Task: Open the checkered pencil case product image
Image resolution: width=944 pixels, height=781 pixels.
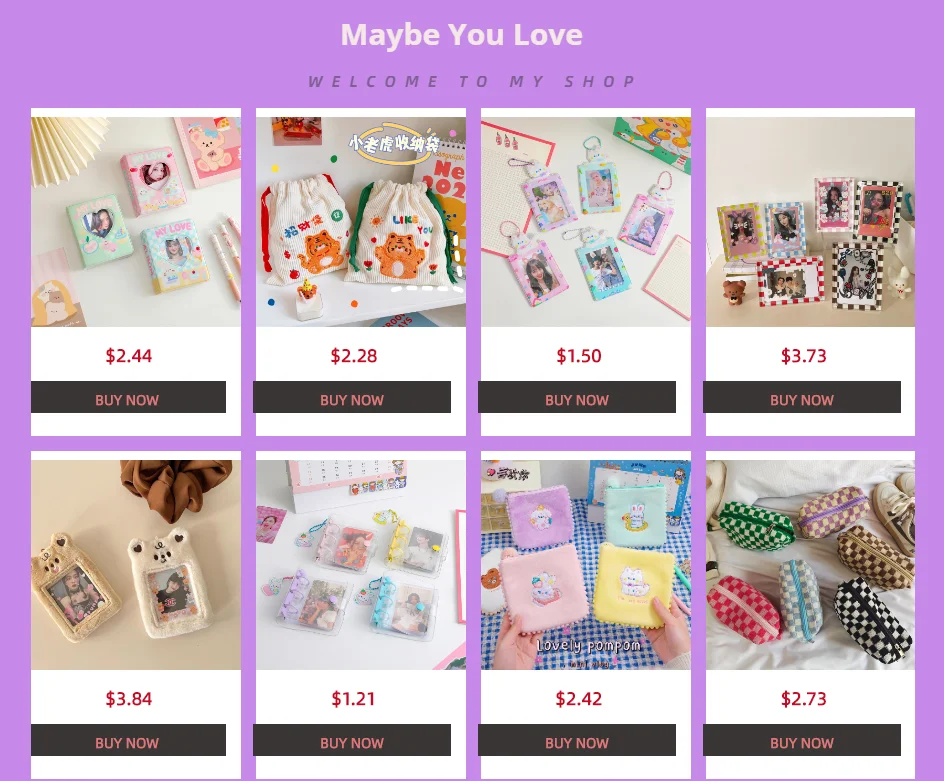Action: click(x=810, y=565)
